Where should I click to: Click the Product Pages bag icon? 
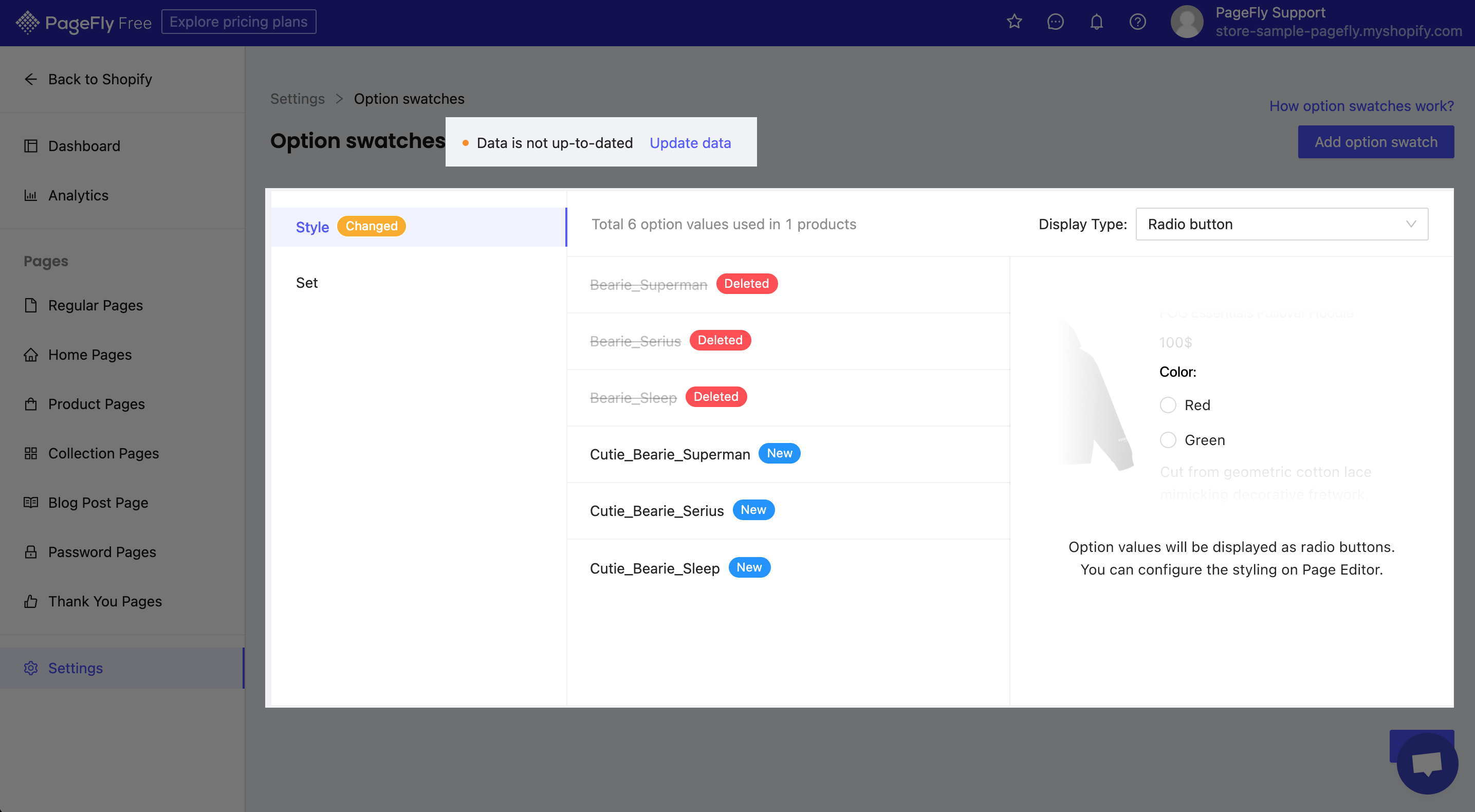tap(31, 404)
